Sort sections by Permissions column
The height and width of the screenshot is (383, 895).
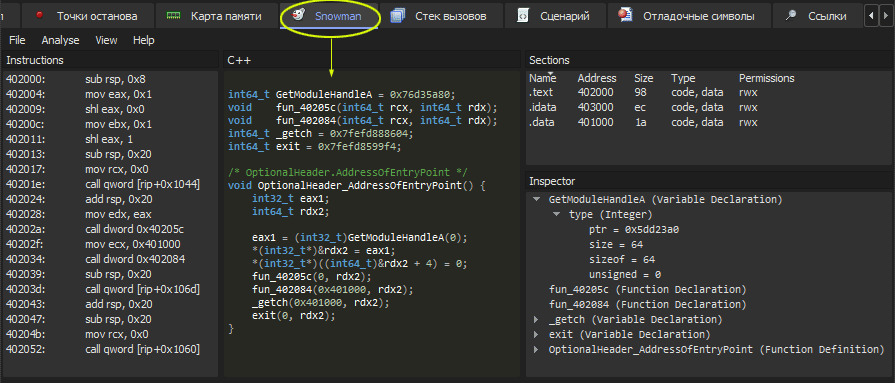[767, 78]
